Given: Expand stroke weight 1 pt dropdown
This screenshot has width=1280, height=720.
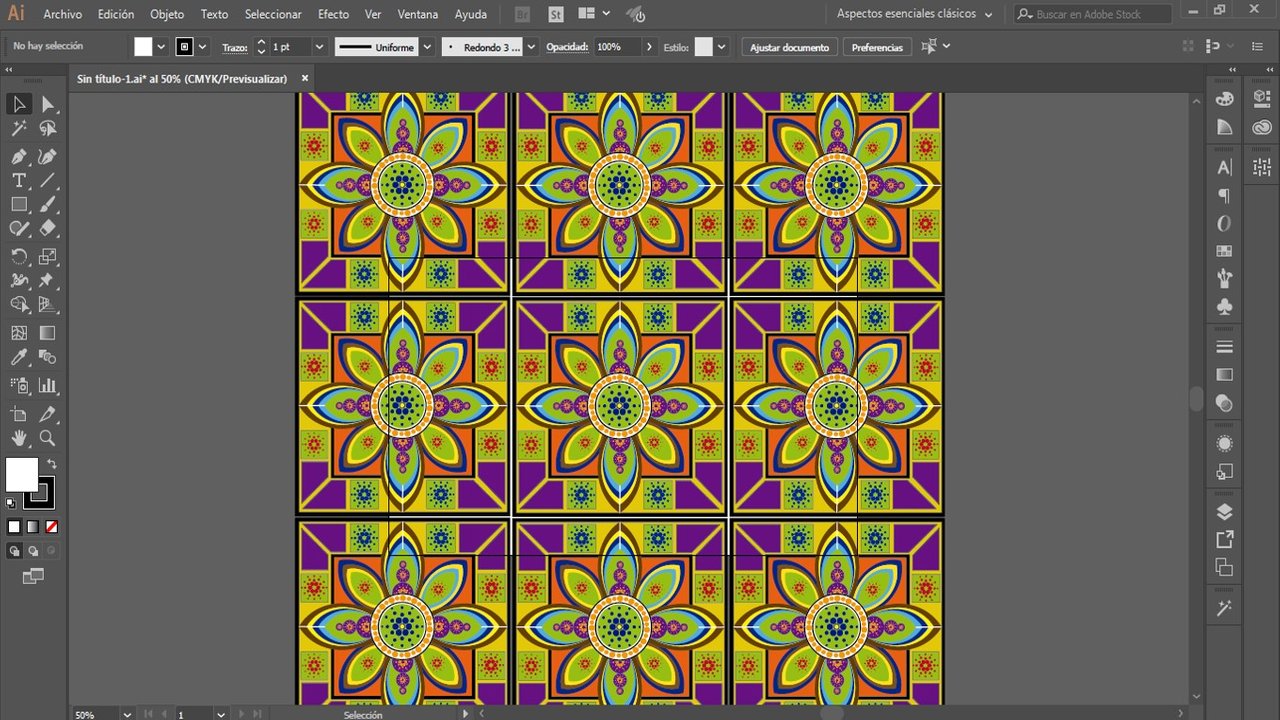Looking at the screenshot, I should (x=319, y=47).
